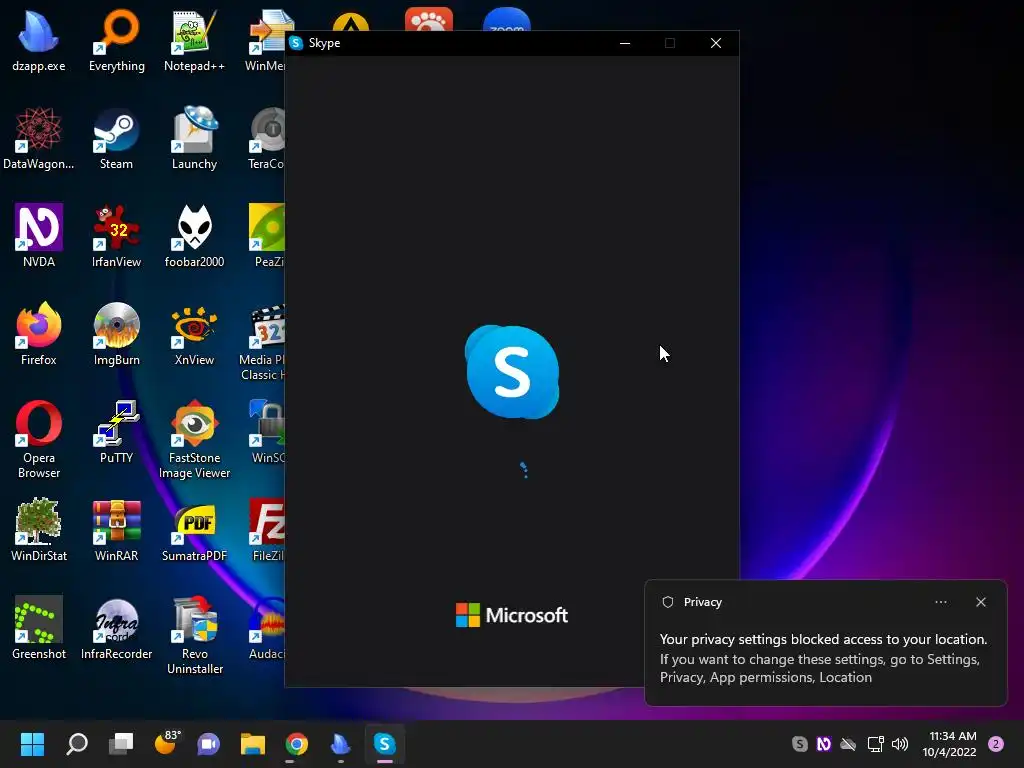This screenshot has height=768, width=1024.
Task: Open the clock showing 11:34 AM
Action: click(950, 744)
